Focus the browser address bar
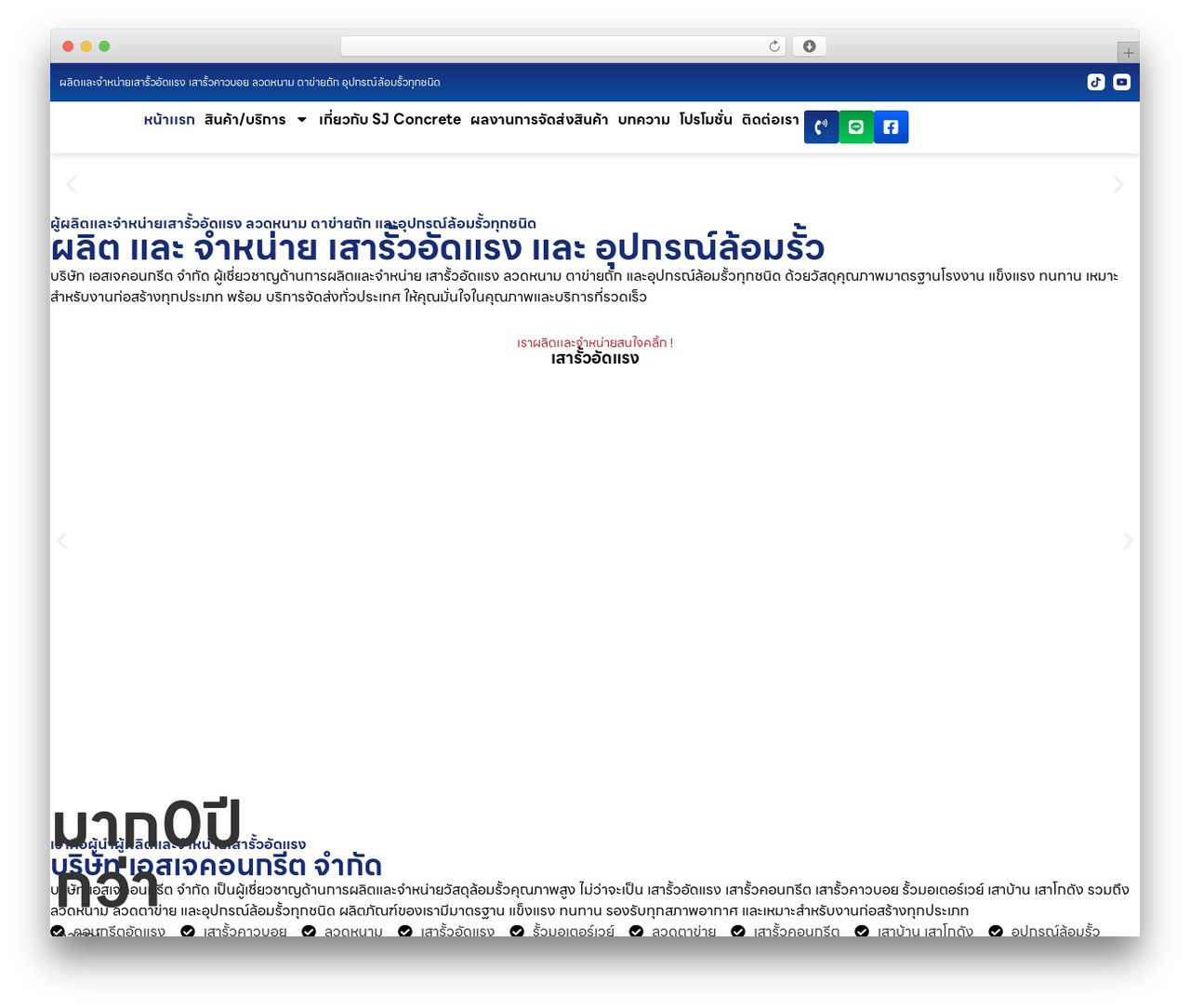This screenshot has width=1190, height=1008. [x=562, y=46]
